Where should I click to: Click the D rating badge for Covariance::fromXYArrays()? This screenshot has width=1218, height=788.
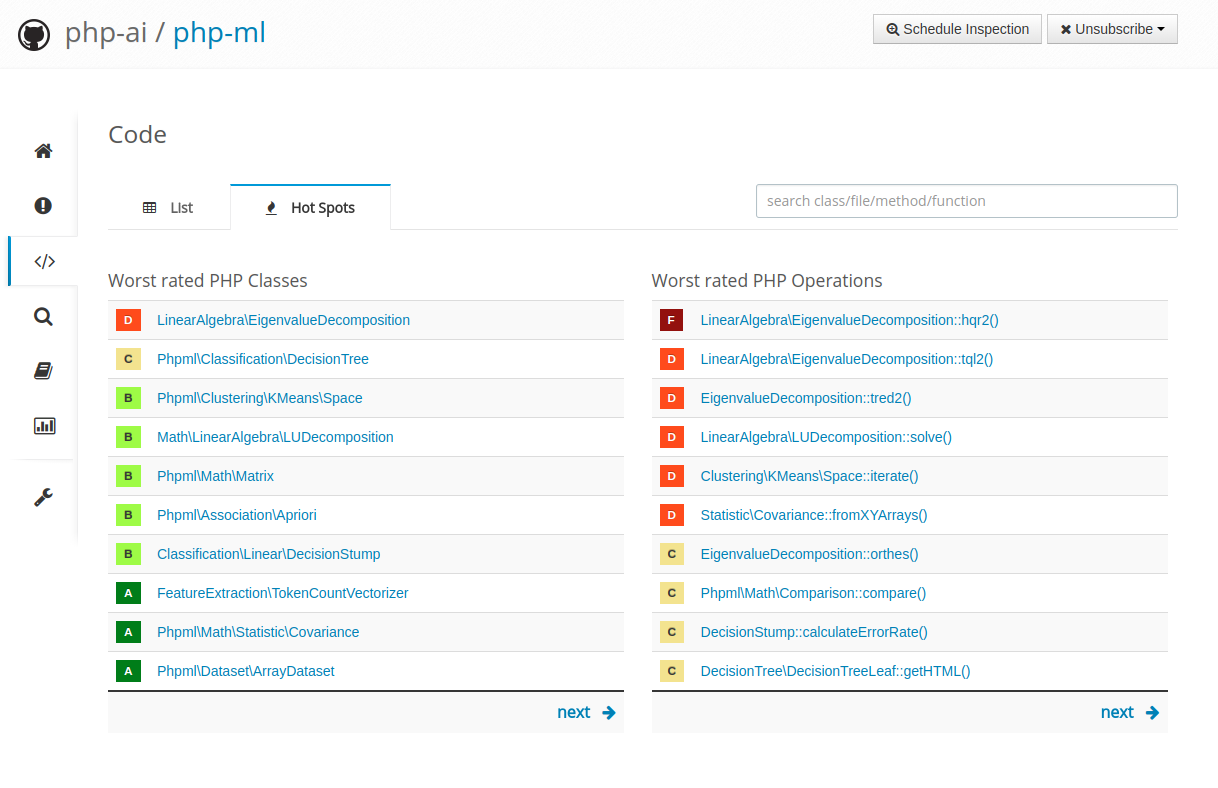[672, 515]
